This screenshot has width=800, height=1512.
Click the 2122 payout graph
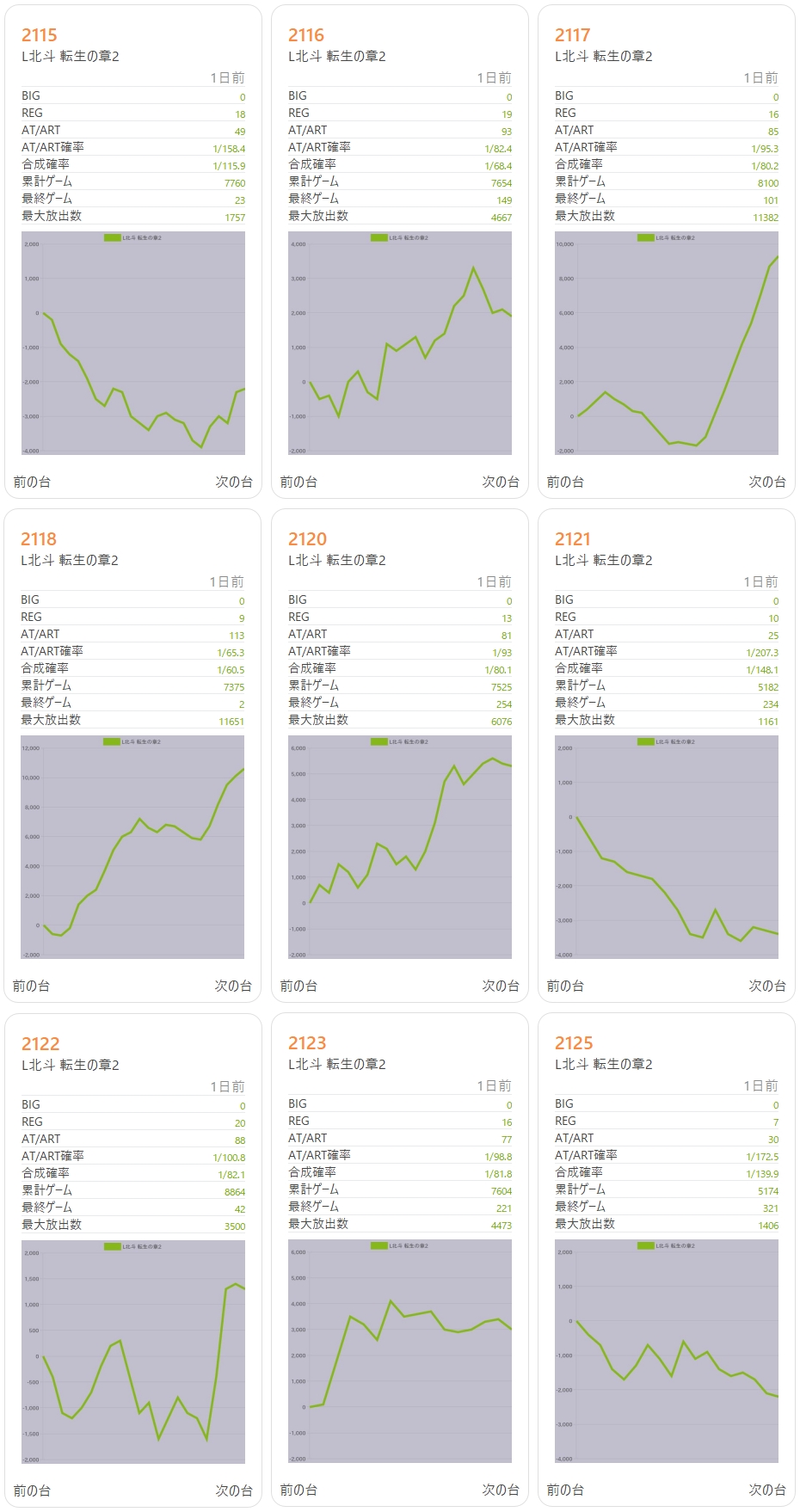tap(133, 1352)
